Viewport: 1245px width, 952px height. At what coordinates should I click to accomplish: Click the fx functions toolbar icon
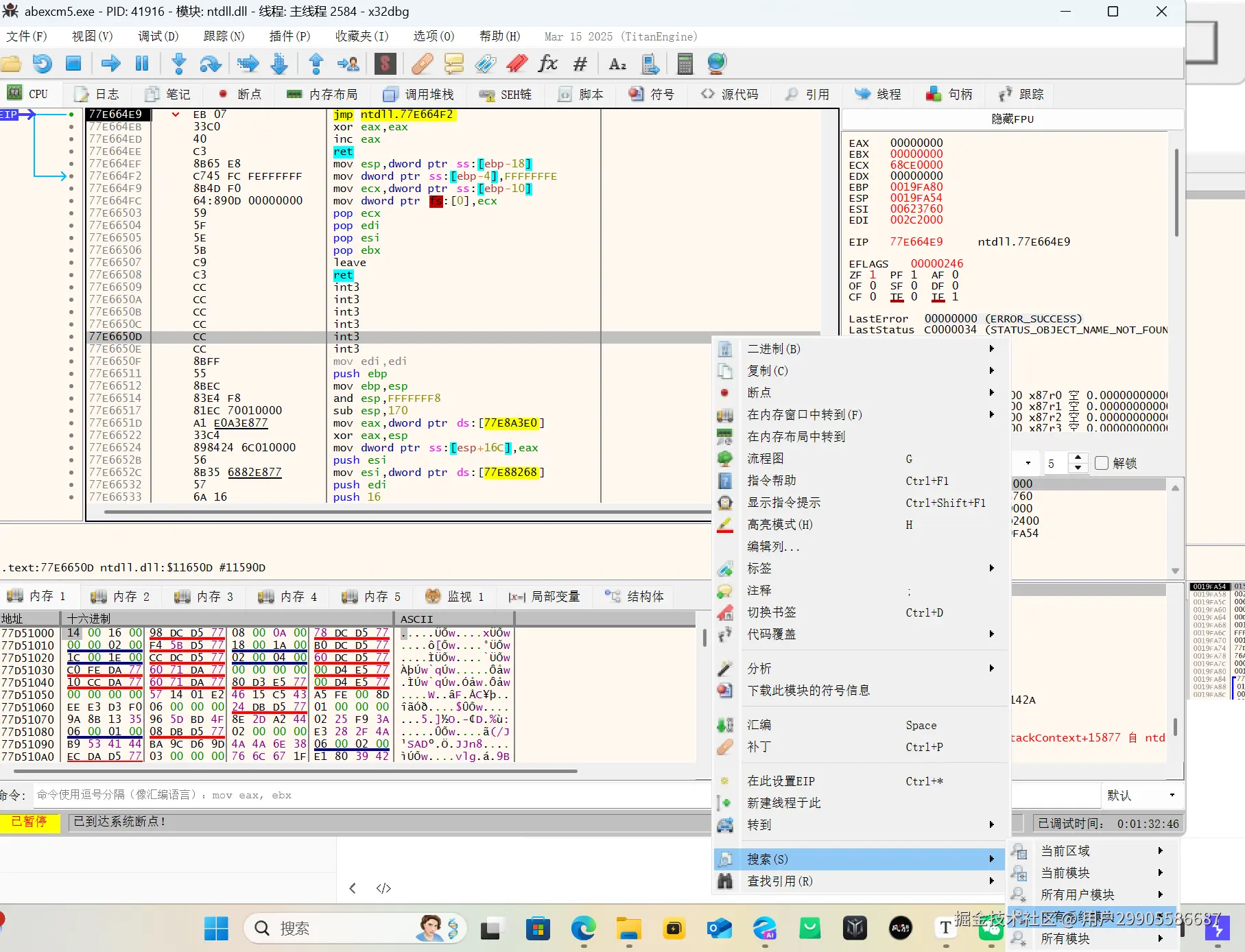tap(547, 64)
